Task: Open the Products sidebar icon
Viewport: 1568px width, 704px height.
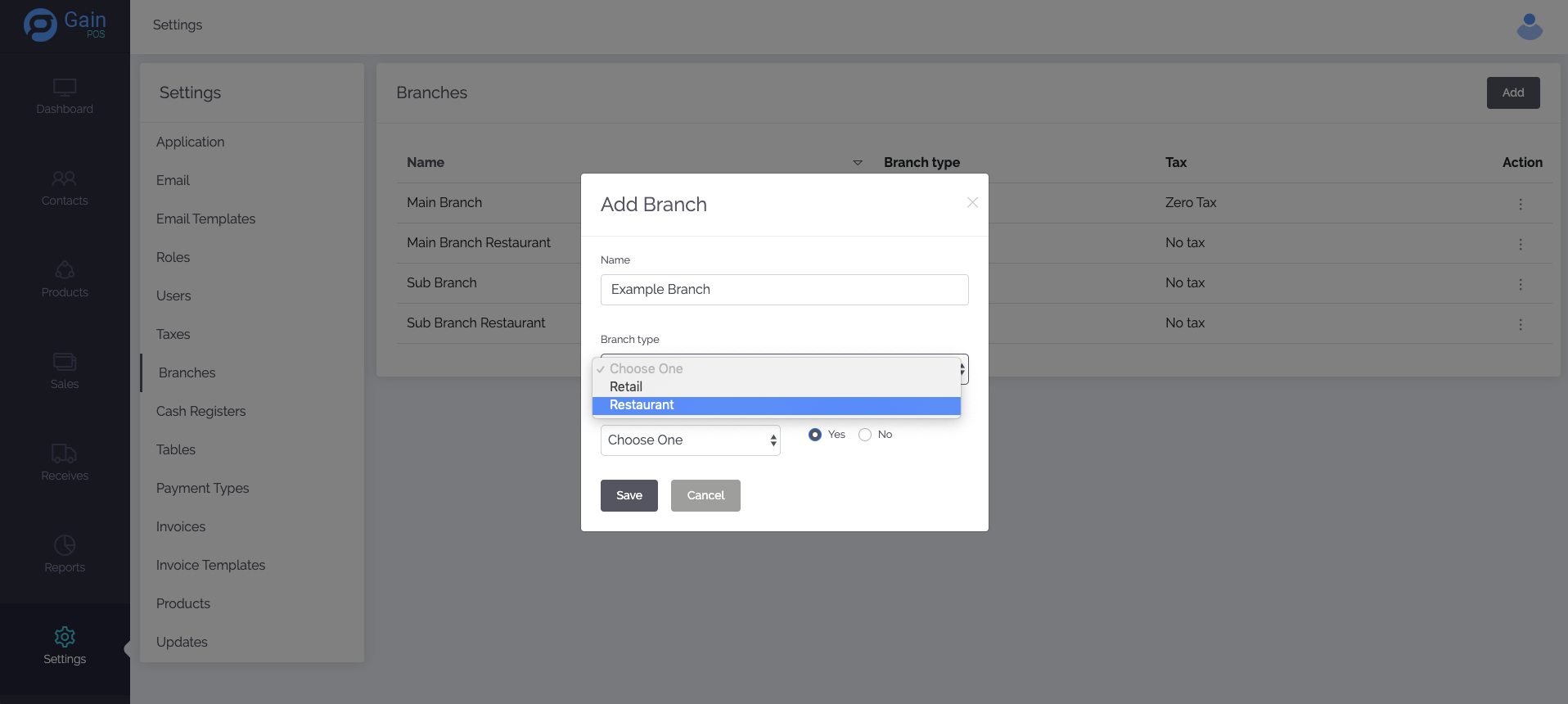Action: click(x=65, y=271)
